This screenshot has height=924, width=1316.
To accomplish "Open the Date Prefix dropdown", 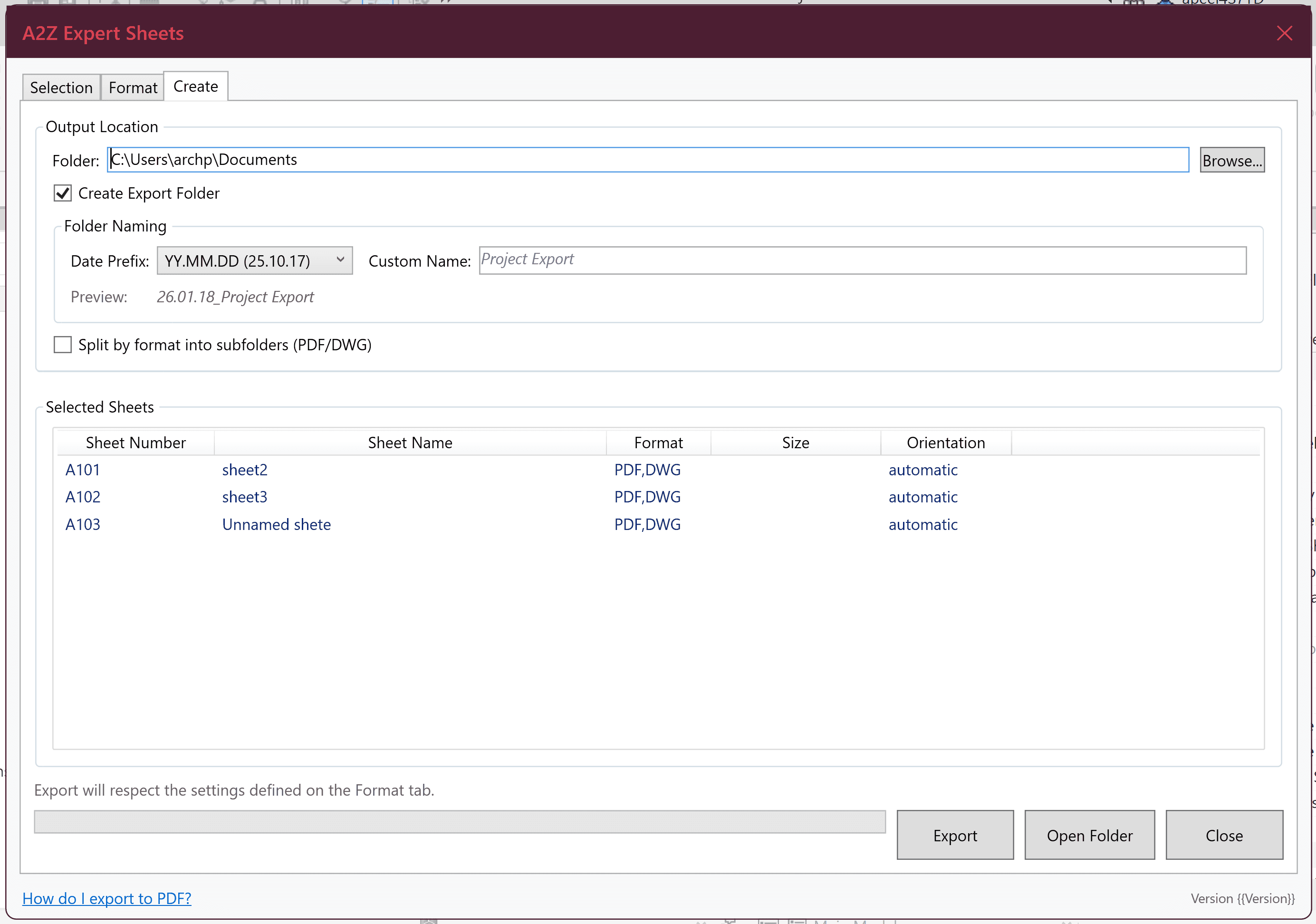I will (x=254, y=261).
